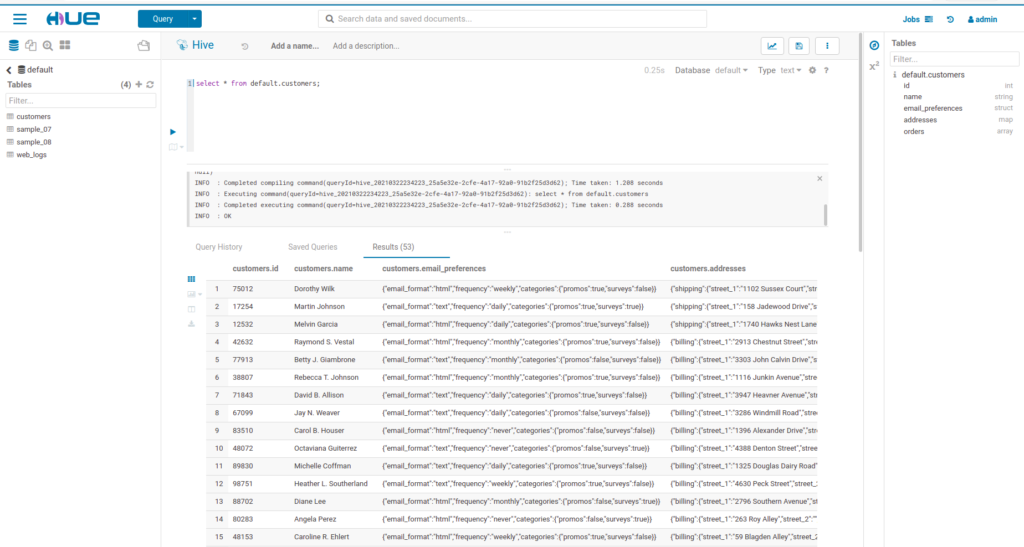This screenshot has height=547, width=1024.
Task: Open the Type text dropdown
Action: (790, 70)
